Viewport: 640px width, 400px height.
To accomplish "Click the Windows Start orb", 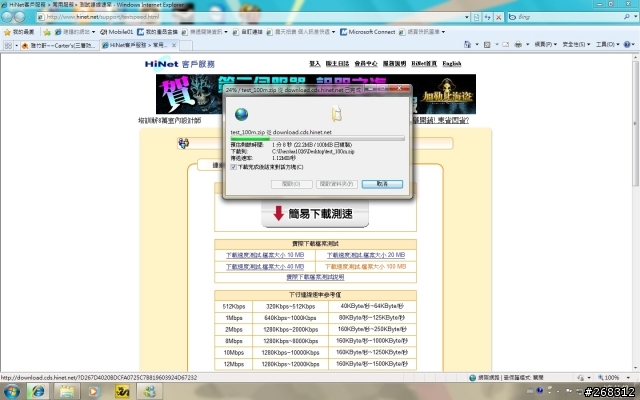I will point(11,391).
